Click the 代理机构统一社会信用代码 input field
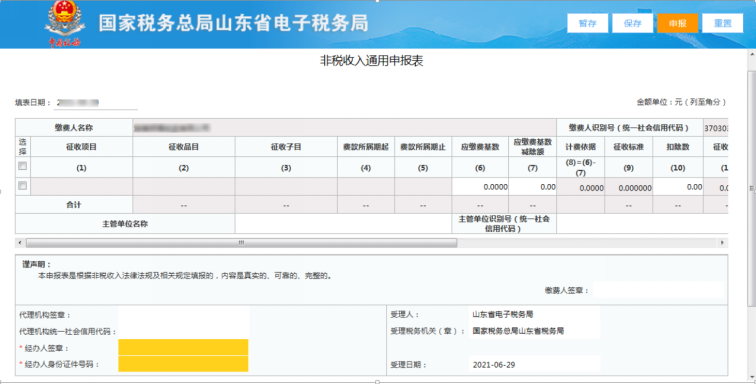 click(183, 331)
